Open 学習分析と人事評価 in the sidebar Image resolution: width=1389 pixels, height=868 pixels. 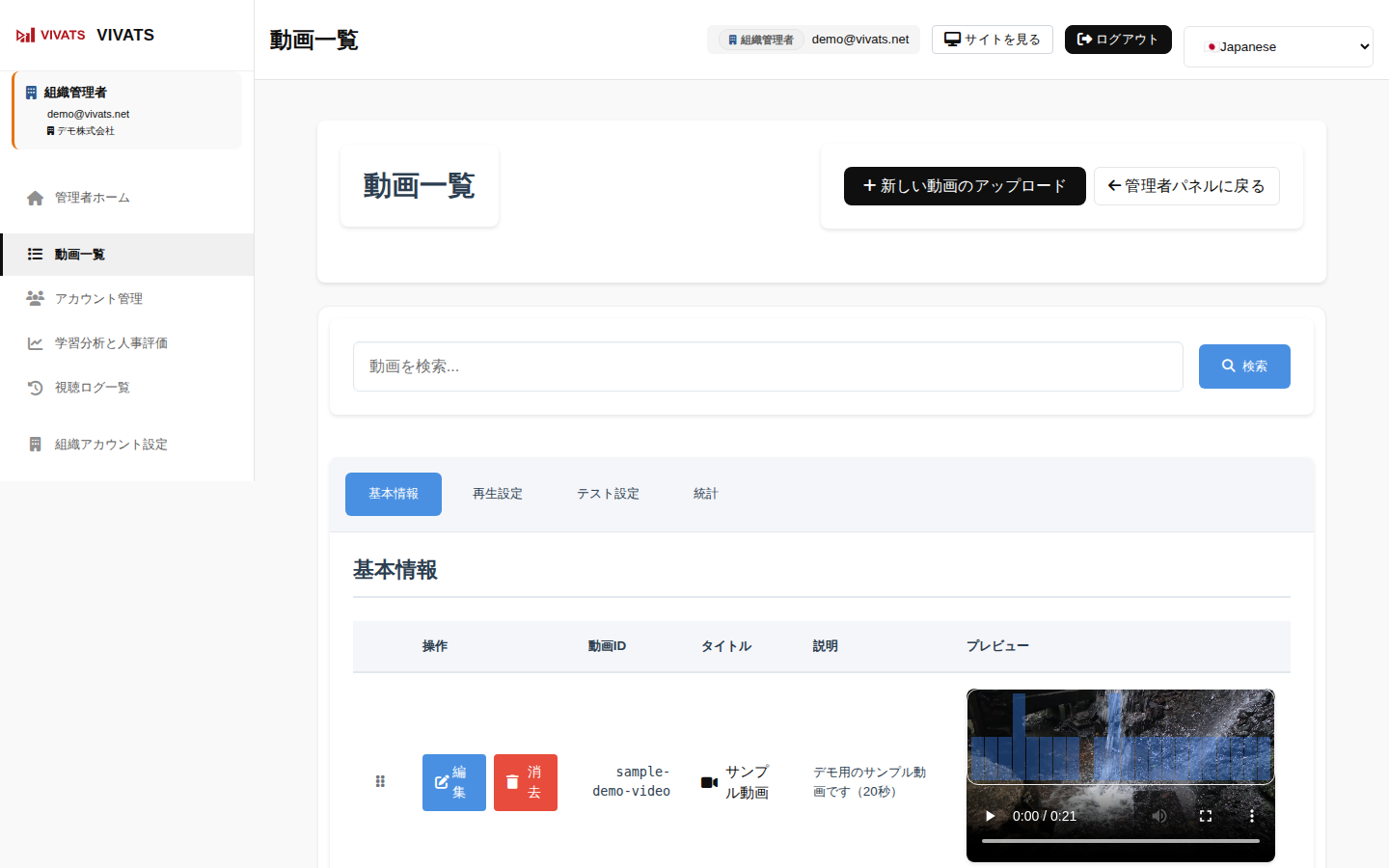(x=127, y=343)
